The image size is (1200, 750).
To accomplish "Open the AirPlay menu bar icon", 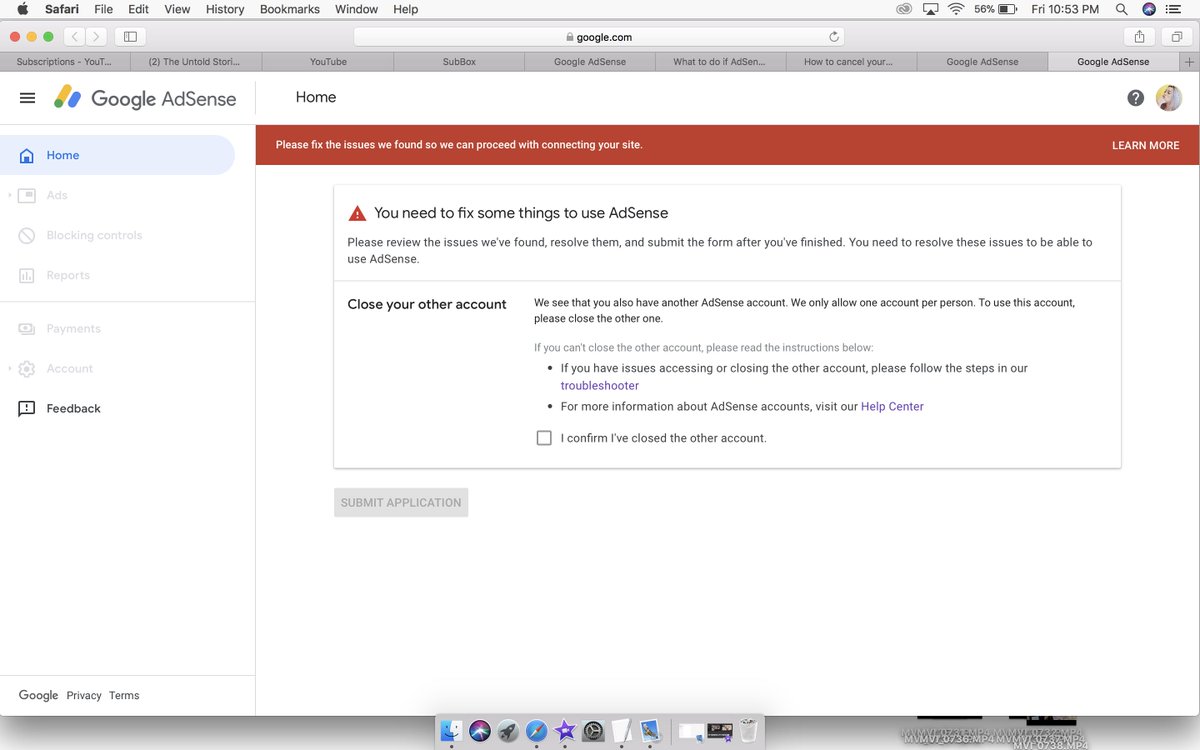I will 931,9.
